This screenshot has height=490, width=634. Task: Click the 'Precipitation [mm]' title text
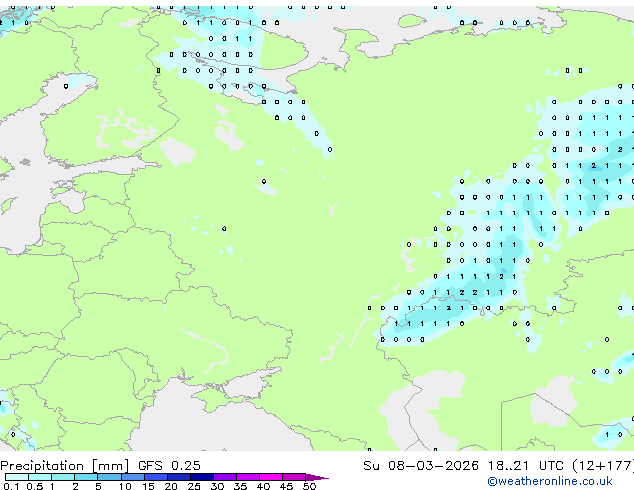pyautogui.click(x=65, y=466)
